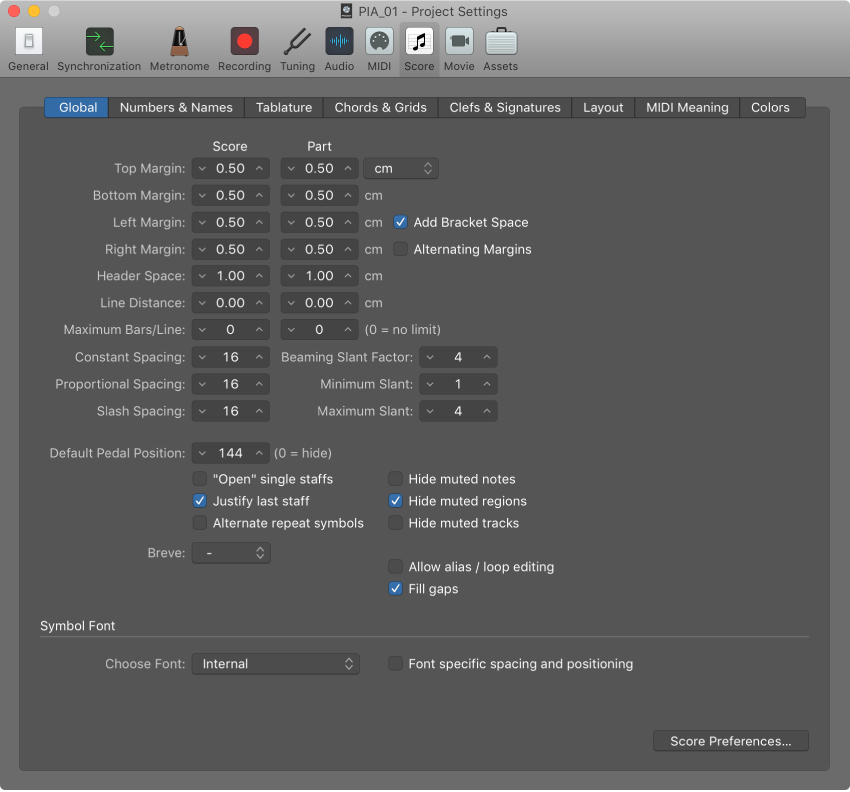Uncheck Justify last staff
850x792 pixels.
pyautogui.click(x=200, y=501)
